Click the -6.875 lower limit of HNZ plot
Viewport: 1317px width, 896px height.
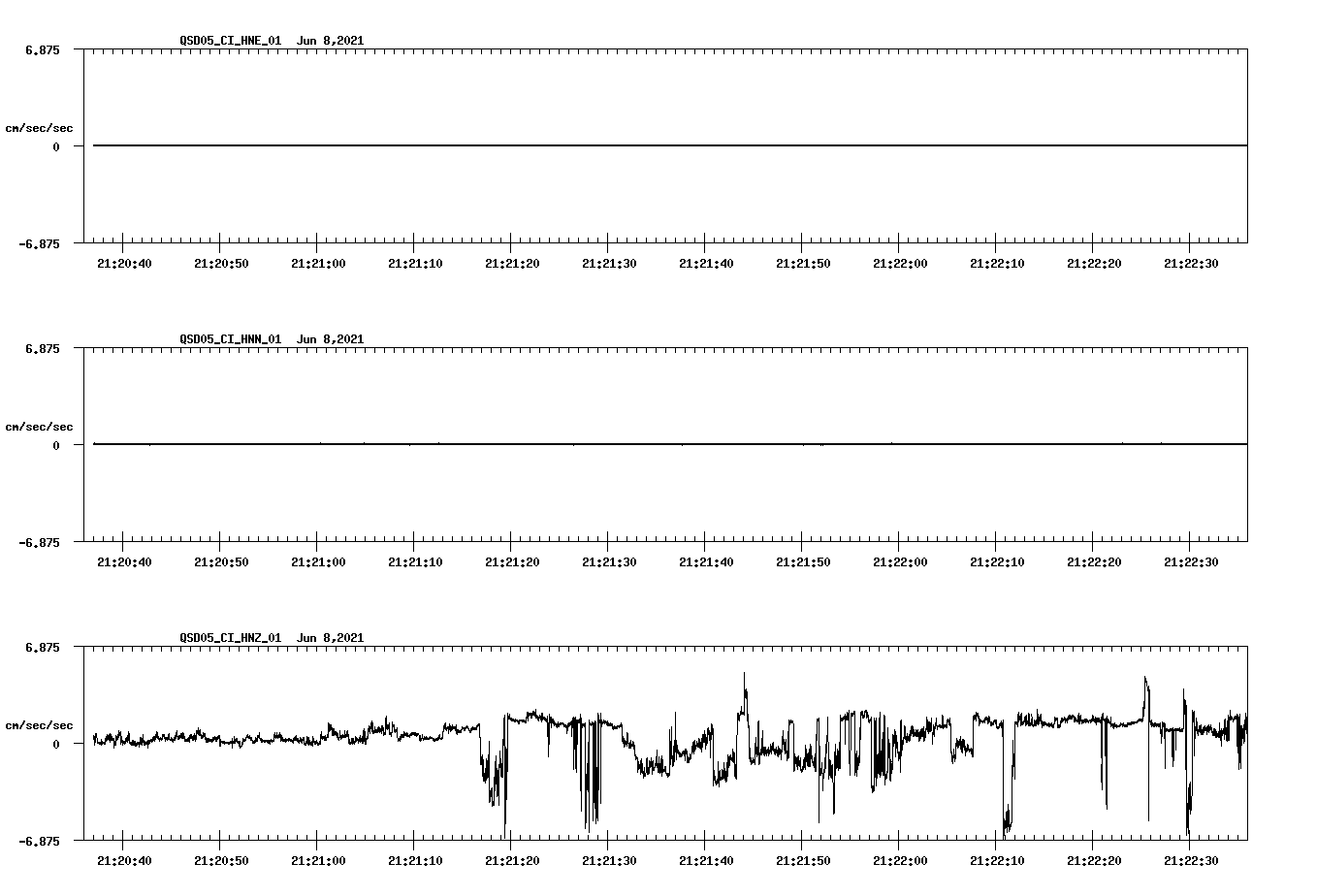39,841
